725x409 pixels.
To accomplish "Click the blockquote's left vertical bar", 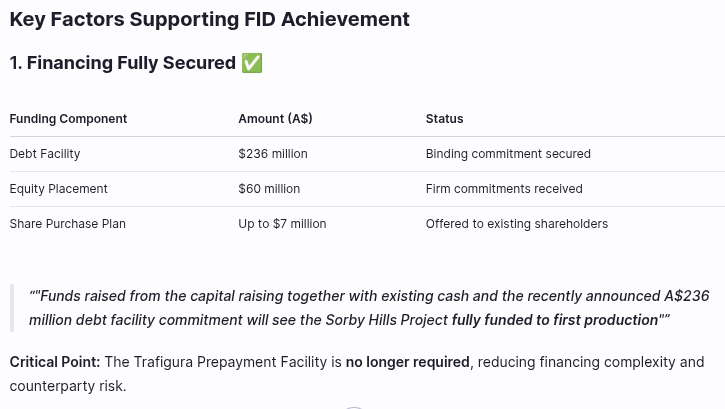I will pos(12,308).
